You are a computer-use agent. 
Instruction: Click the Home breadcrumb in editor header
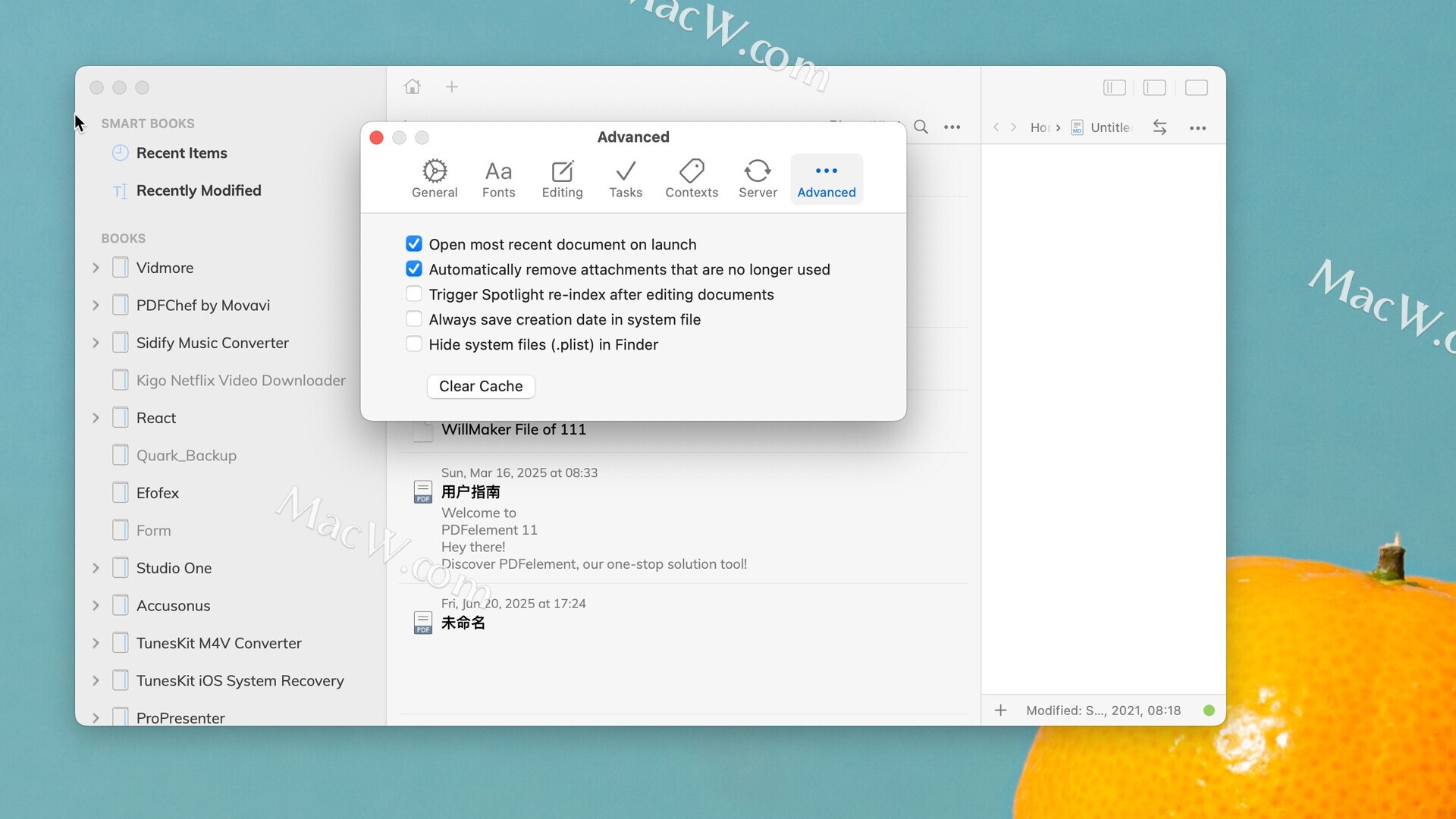[1040, 127]
